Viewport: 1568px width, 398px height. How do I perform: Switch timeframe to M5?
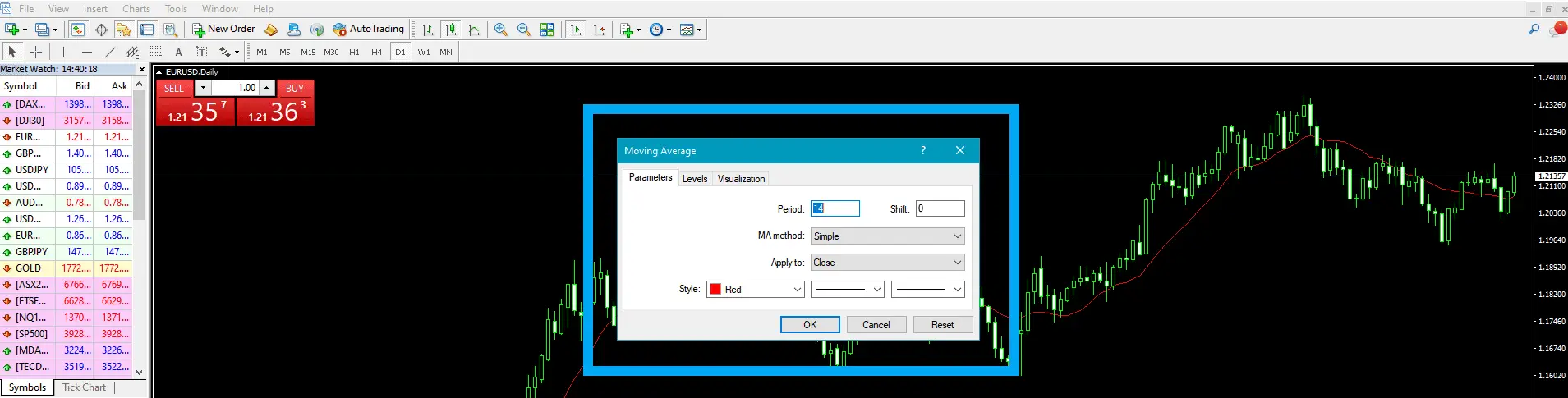pyautogui.click(x=285, y=52)
